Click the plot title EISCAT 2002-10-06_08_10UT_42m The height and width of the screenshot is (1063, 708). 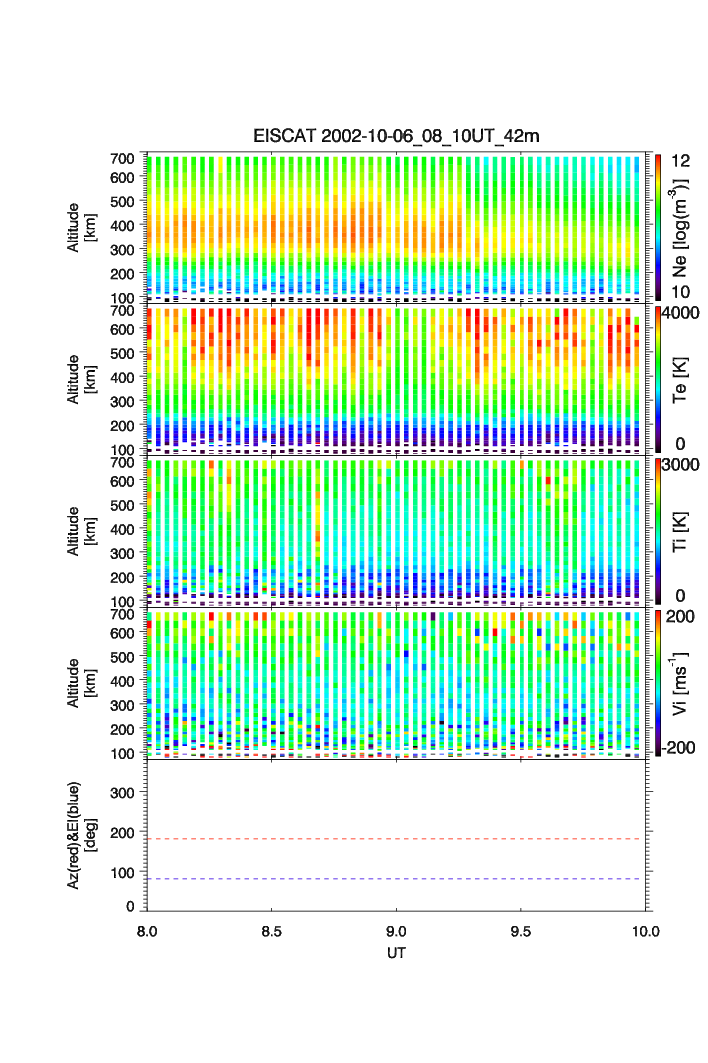click(397, 136)
